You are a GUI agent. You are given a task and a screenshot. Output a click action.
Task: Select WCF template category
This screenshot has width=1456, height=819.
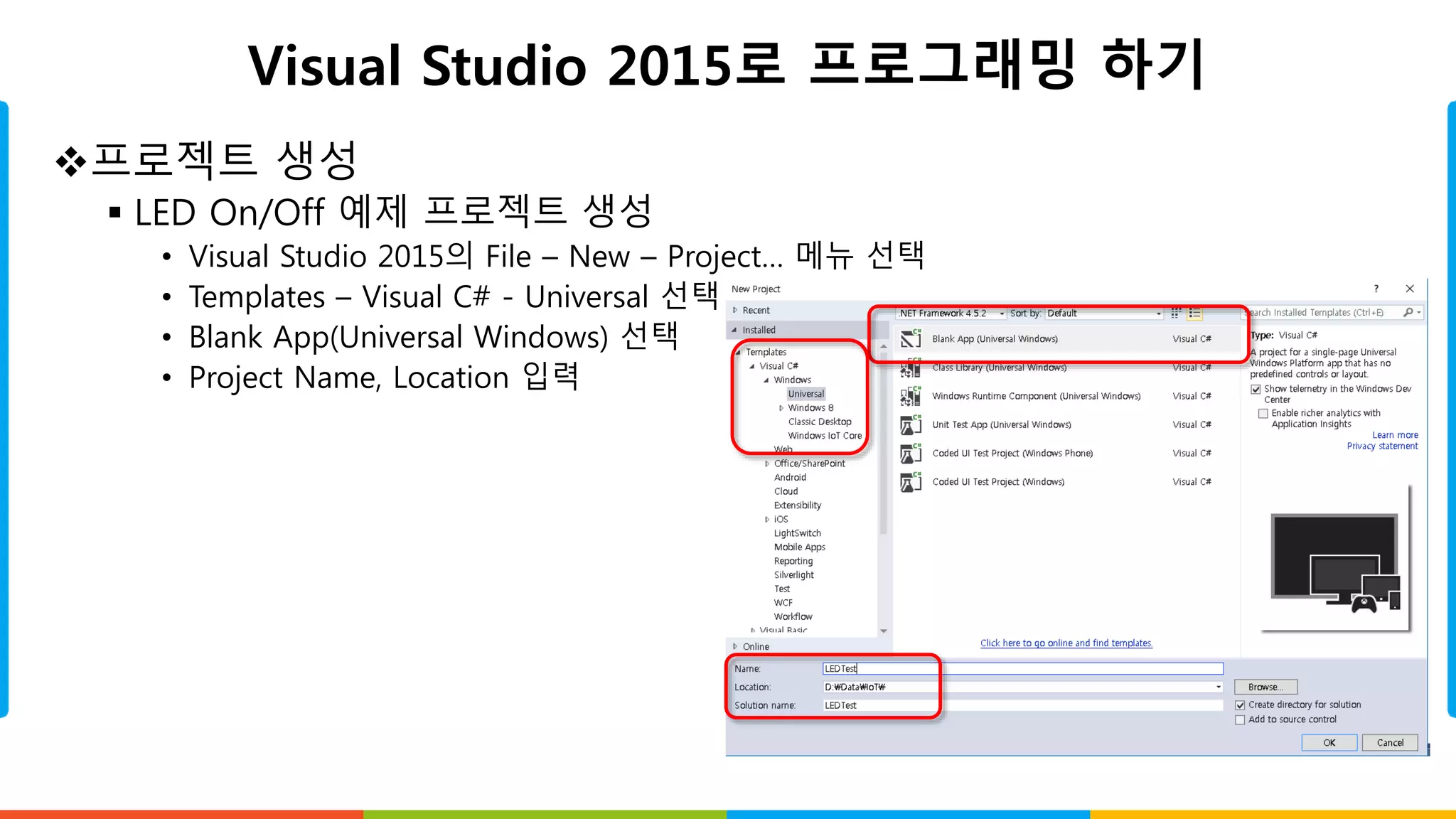coord(783,603)
